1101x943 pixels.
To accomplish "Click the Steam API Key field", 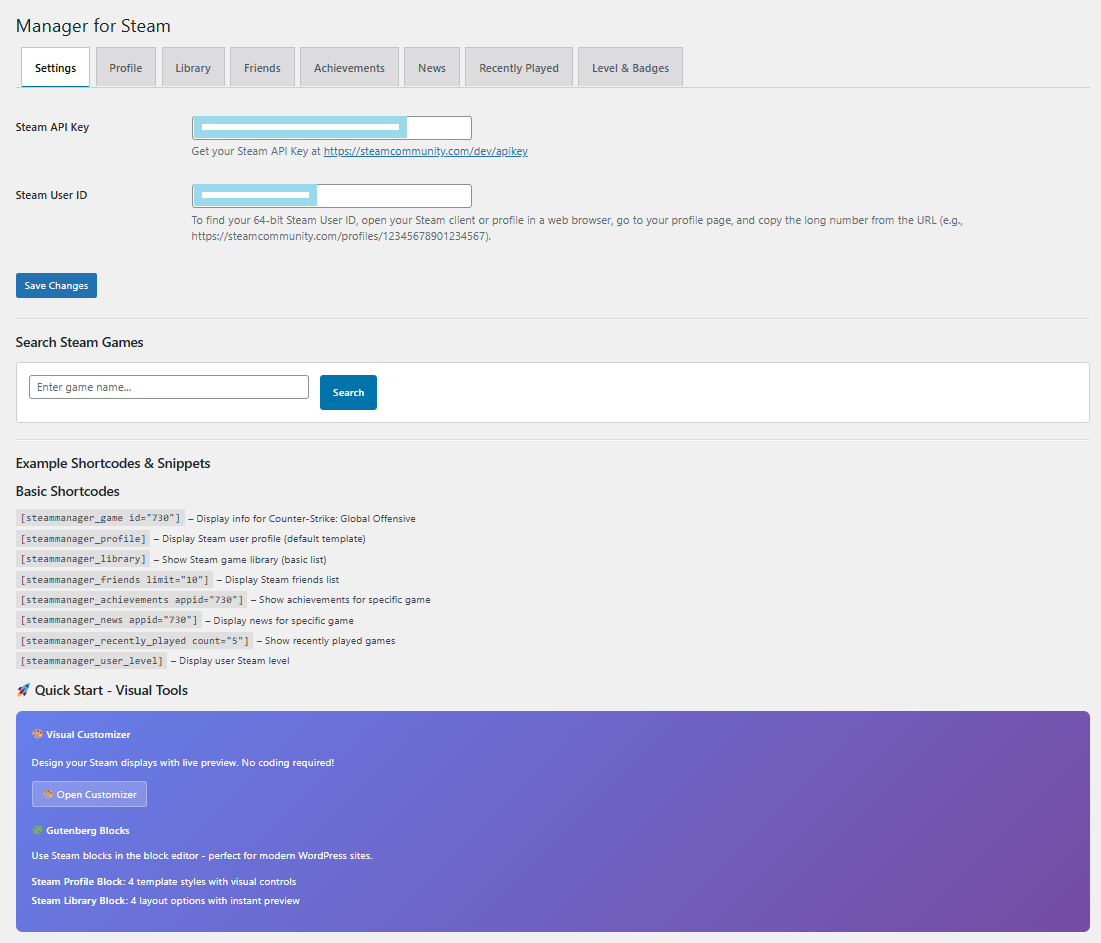I will [x=331, y=128].
